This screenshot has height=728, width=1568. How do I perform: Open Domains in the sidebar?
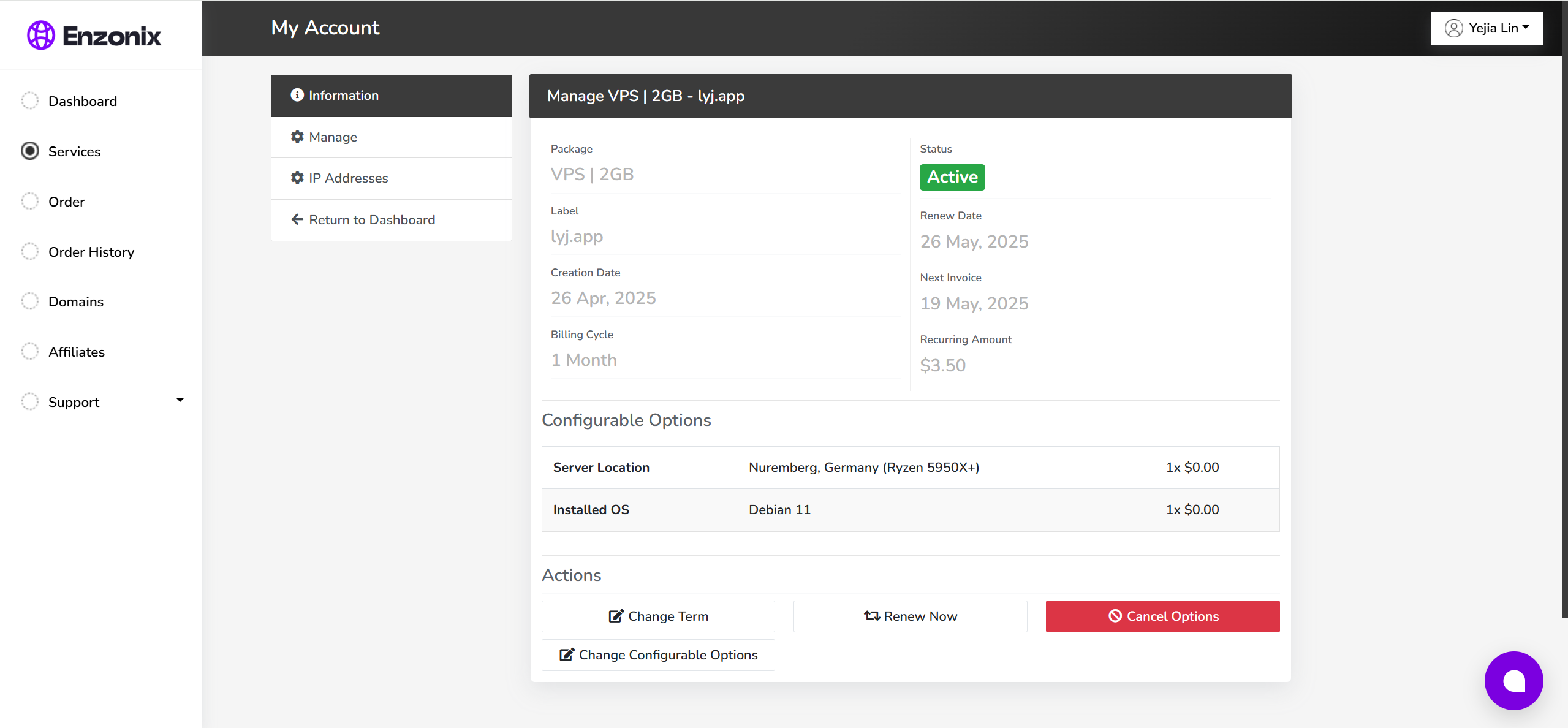[x=76, y=301]
